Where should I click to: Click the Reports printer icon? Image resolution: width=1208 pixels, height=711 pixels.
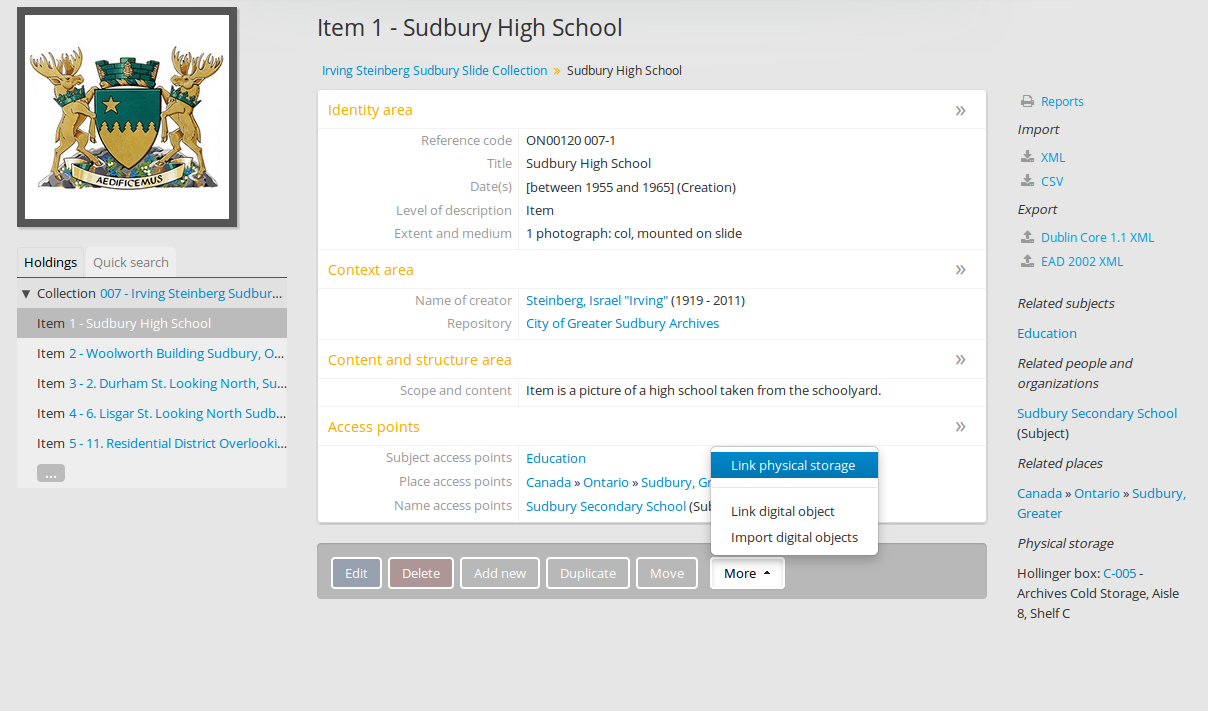(x=1027, y=102)
